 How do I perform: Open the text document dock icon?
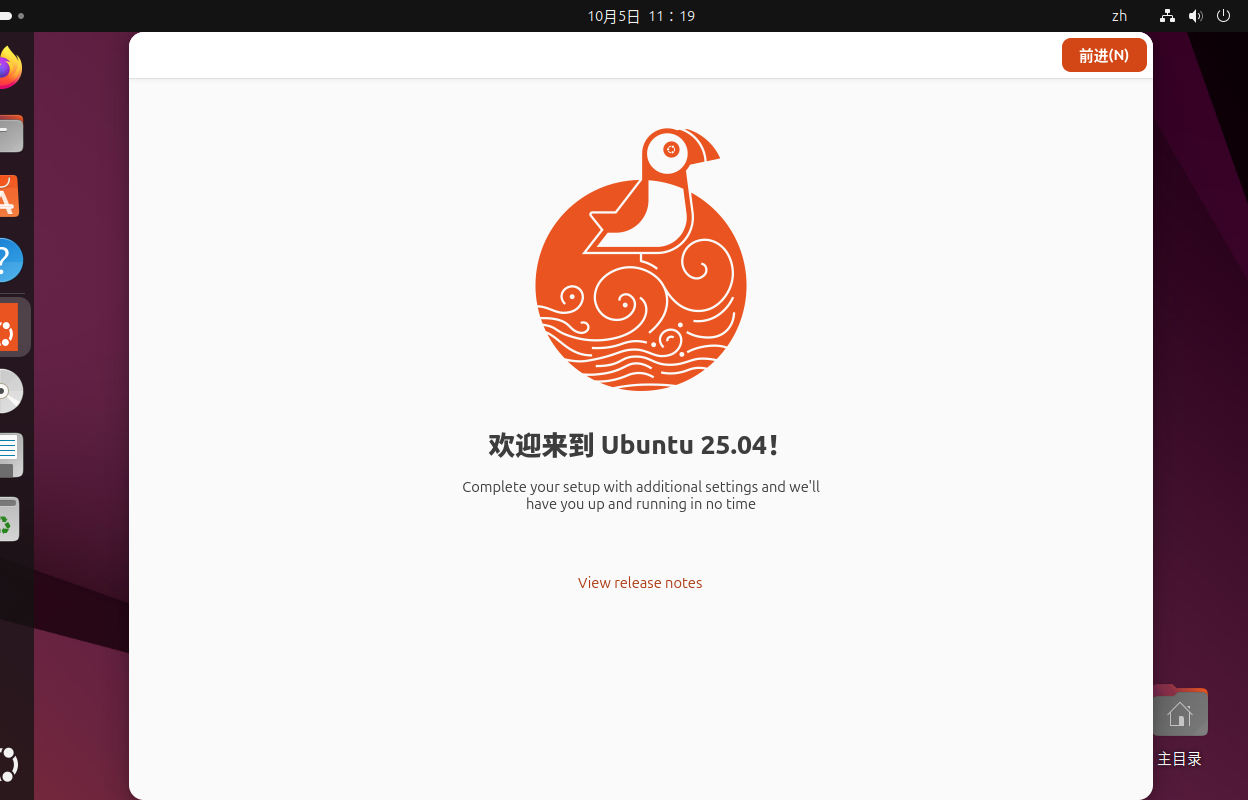point(9,455)
